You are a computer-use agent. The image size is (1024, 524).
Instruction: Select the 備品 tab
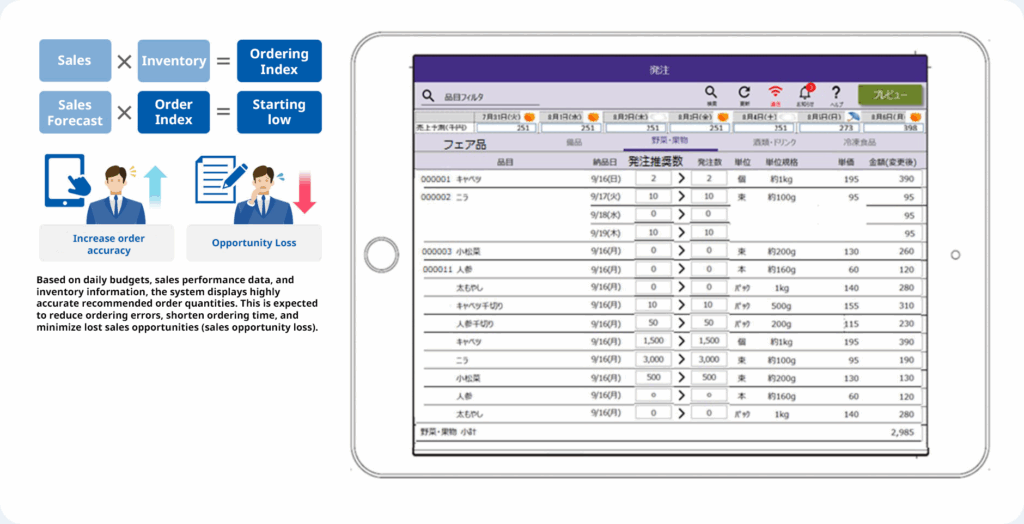(574, 144)
